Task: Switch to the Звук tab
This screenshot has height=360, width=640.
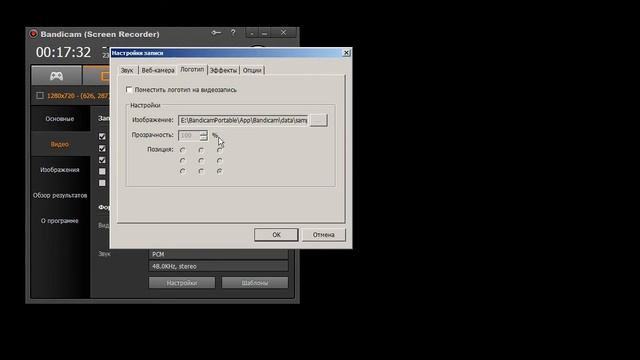Action: pos(127,70)
